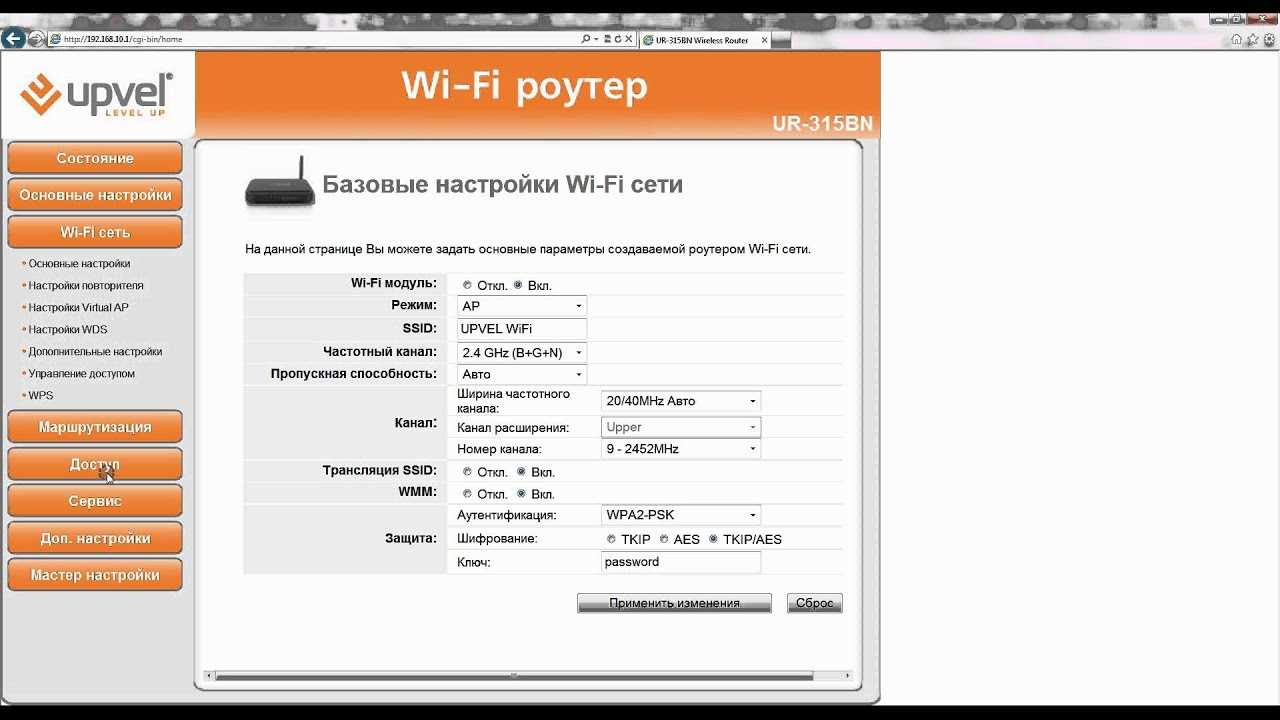Open the Доп. настройки menu
The width and height of the screenshot is (1280, 720).
click(x=95, y=538)
